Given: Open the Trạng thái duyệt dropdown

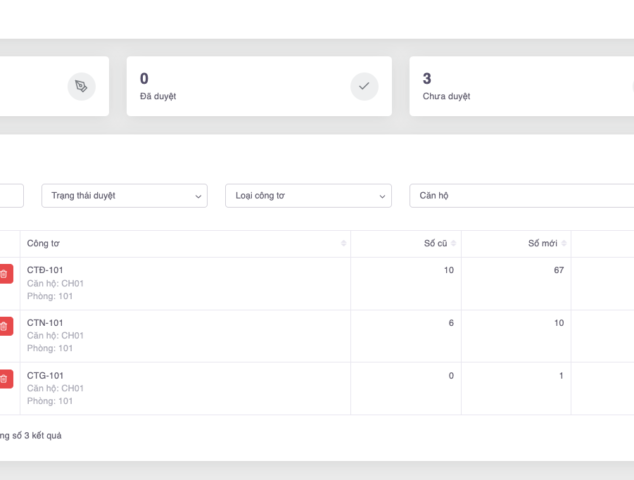Looking at the screenshot, I should pyautogui.click(x=124, y=196).
